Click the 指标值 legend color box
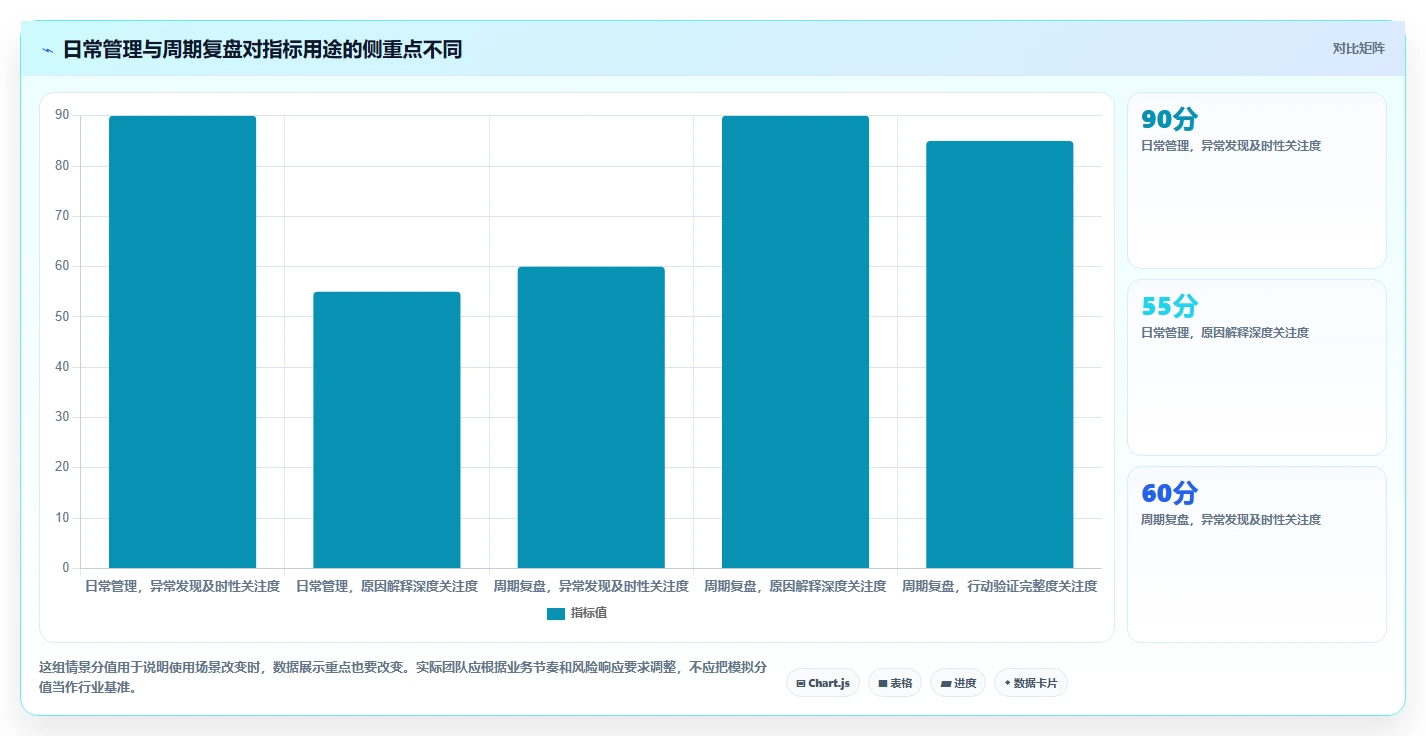The height and width of the screenshot is (736, 1426). click(556, 614)
